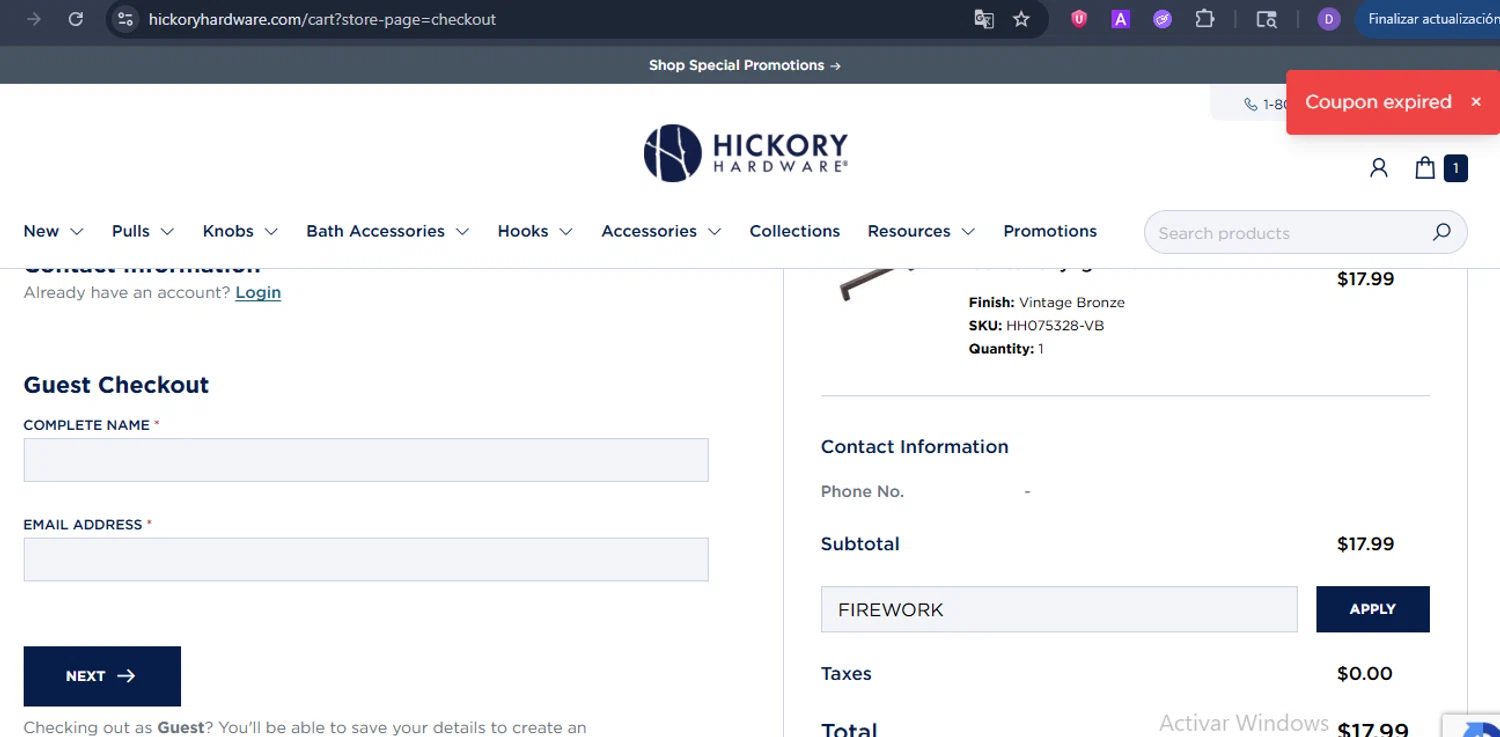This screenshot has width=1500, height=737.
Task: Expand the Hooks menu
Action: [x=535, y=231]
